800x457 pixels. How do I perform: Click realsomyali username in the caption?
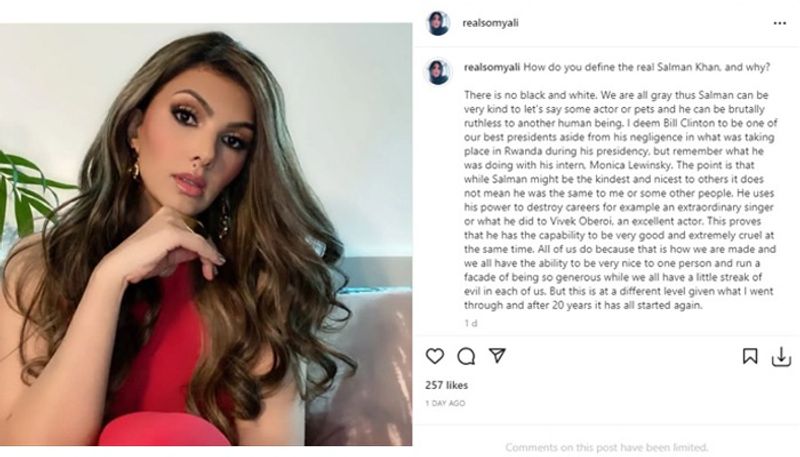[x=492, y=67]
